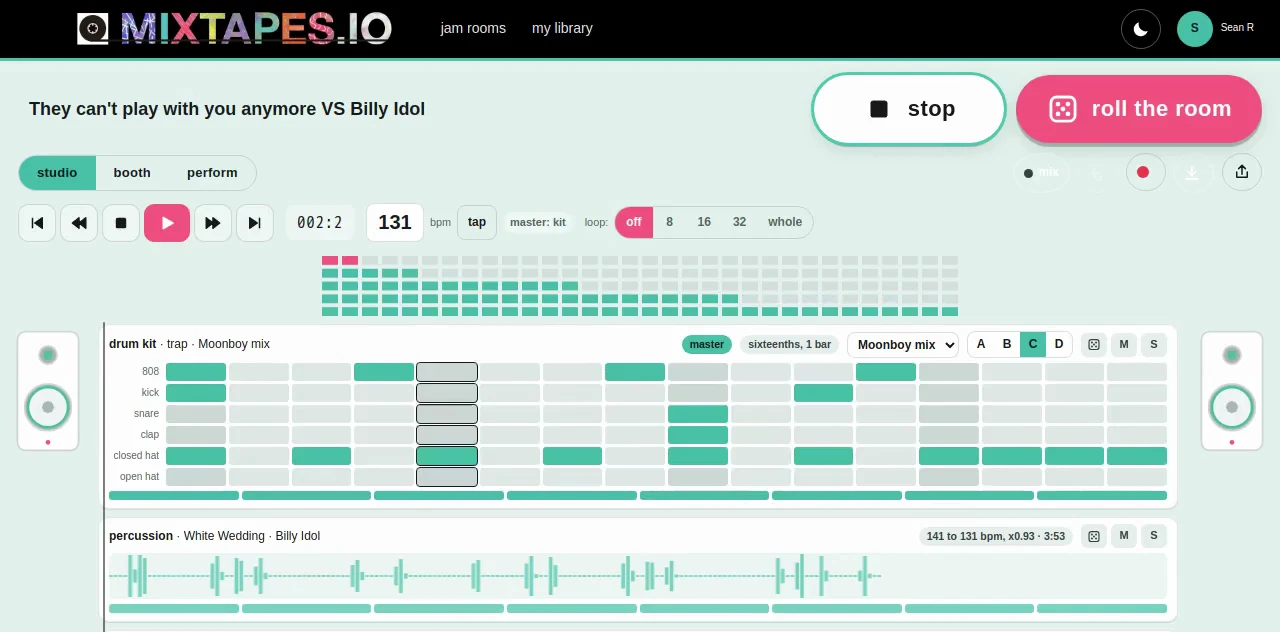Switch to the perform tab
Viewport: 1280px width, 632px height.
click(212, 173)
